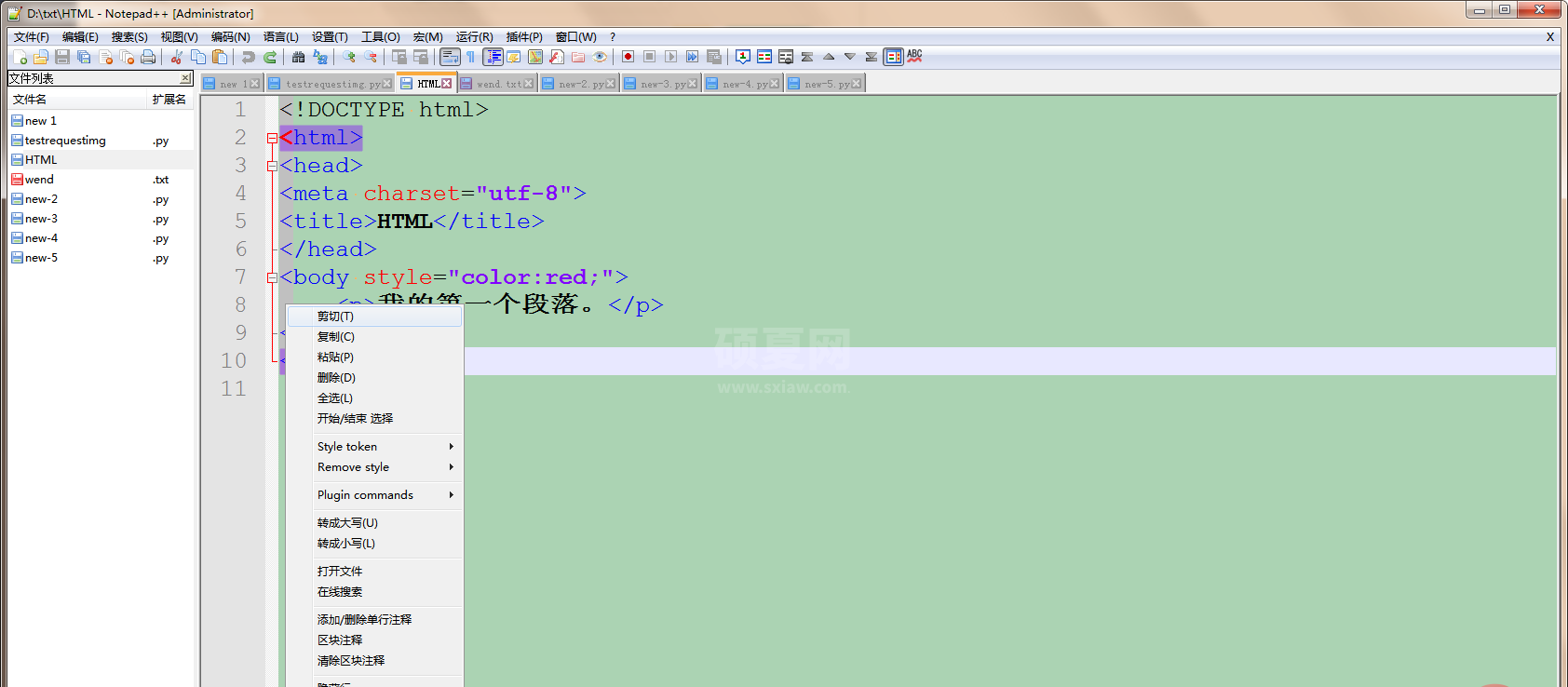Switch to the wend.txt tab
Screen dimensions: 1568x687
pyautogui.click(x=498, y=84)
